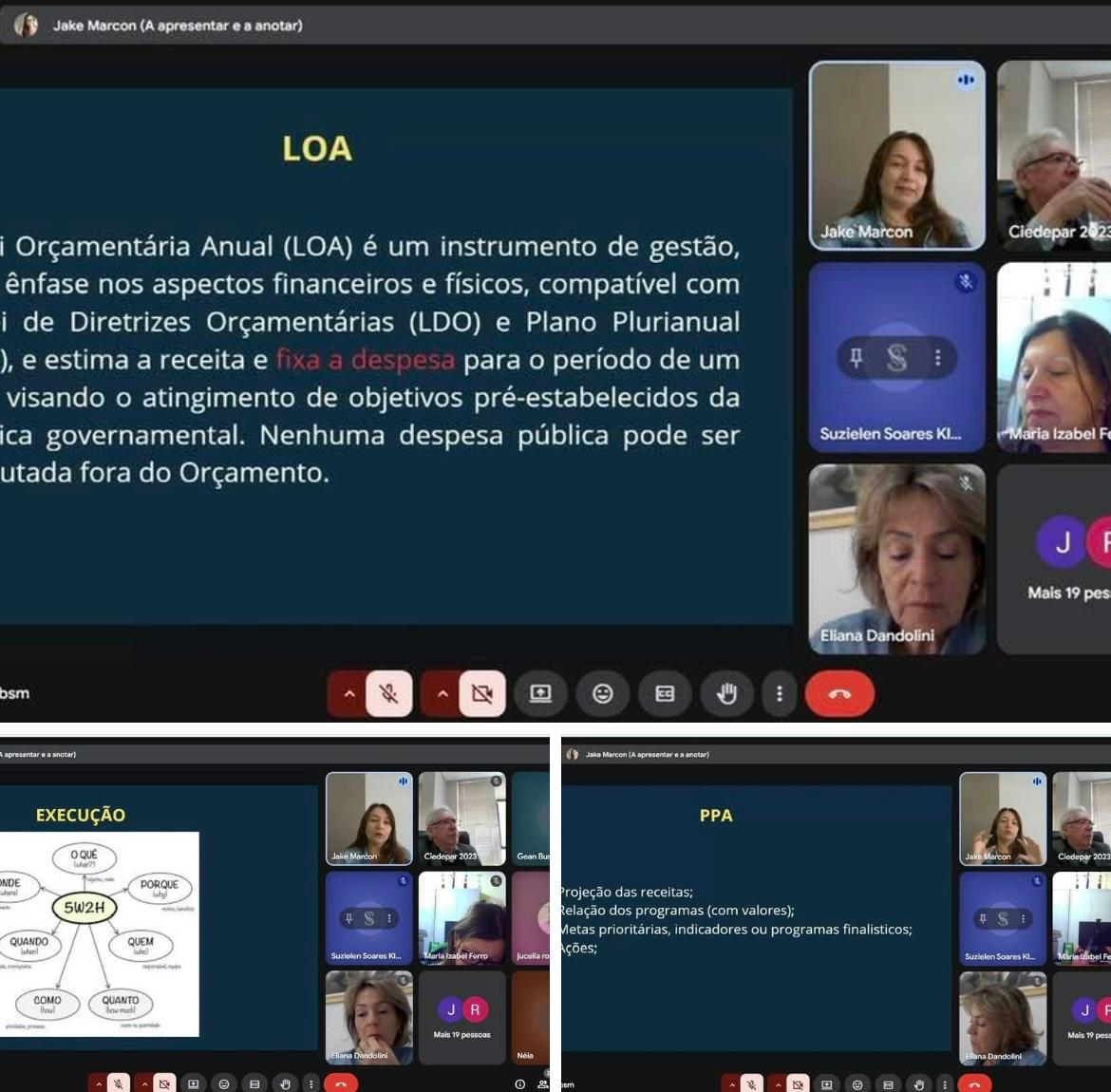Leave call in the EXECUÇÃO screenshot
1111x1092 pixels.
point(341,1083)
